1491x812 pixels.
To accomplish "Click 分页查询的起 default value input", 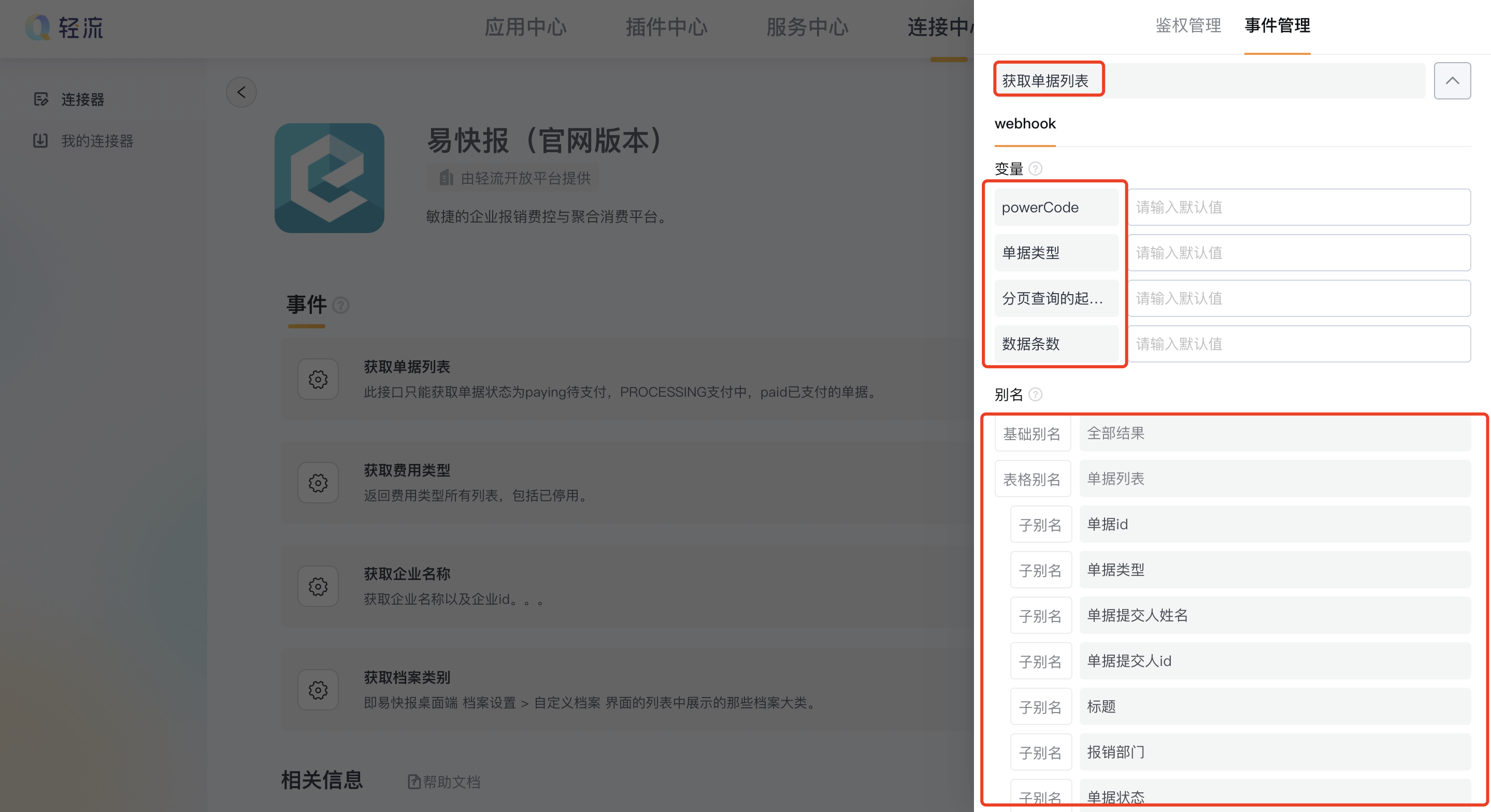I will coord(1299,299).
